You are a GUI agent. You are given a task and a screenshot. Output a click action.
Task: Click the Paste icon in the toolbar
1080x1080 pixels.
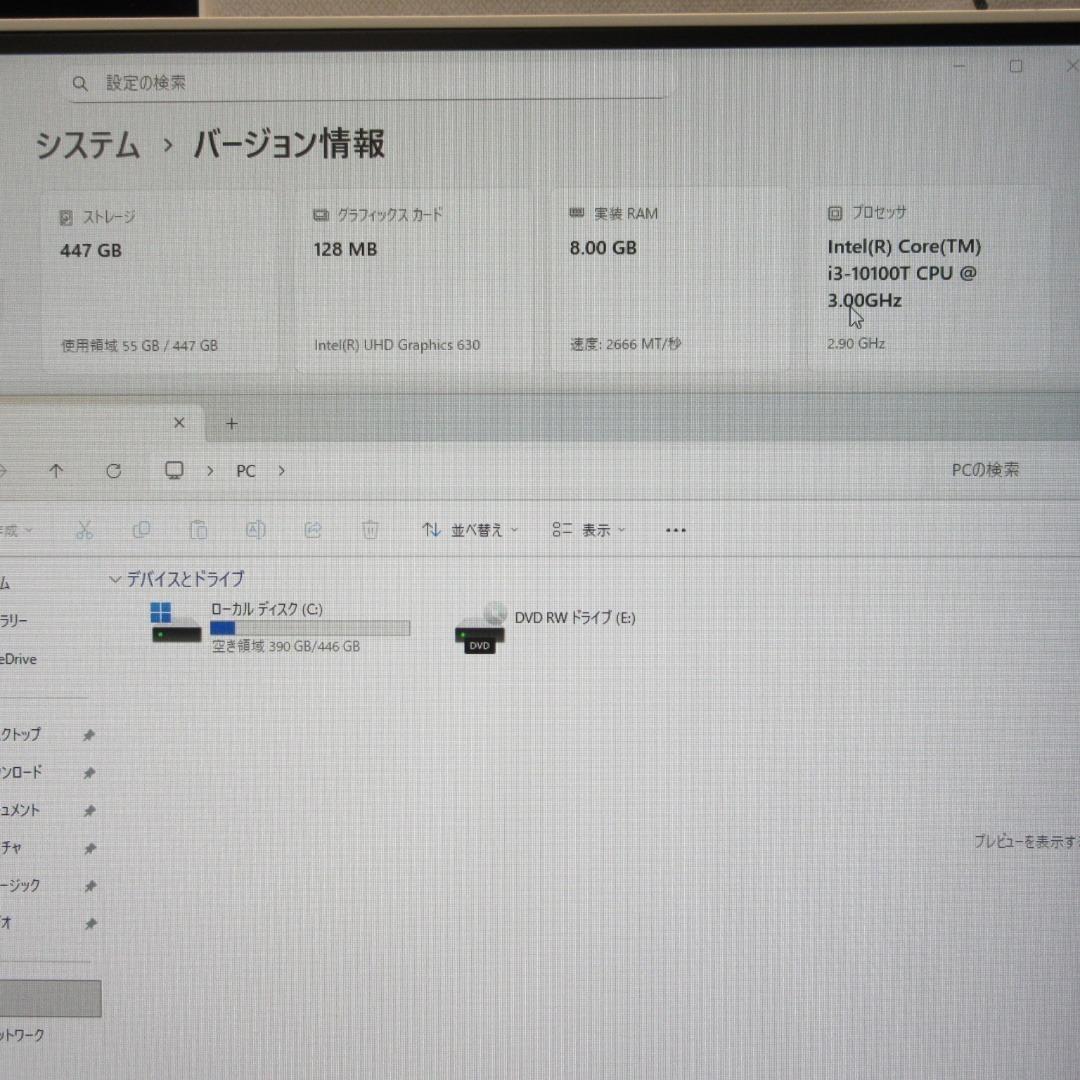(x=198, y=529)
